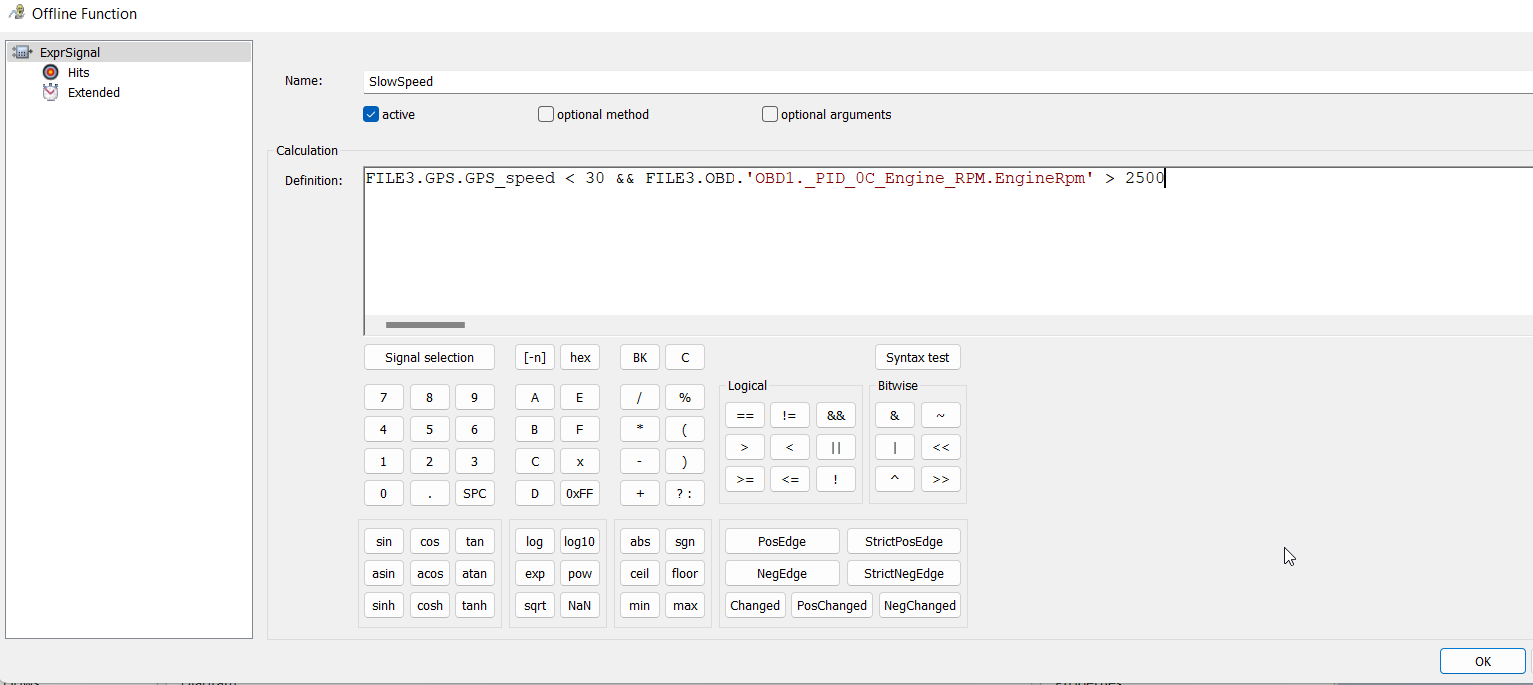The height and width of the screenshot is (685, 1533).
Task: Insert the bitwise | OR operator
Action: 895,447
